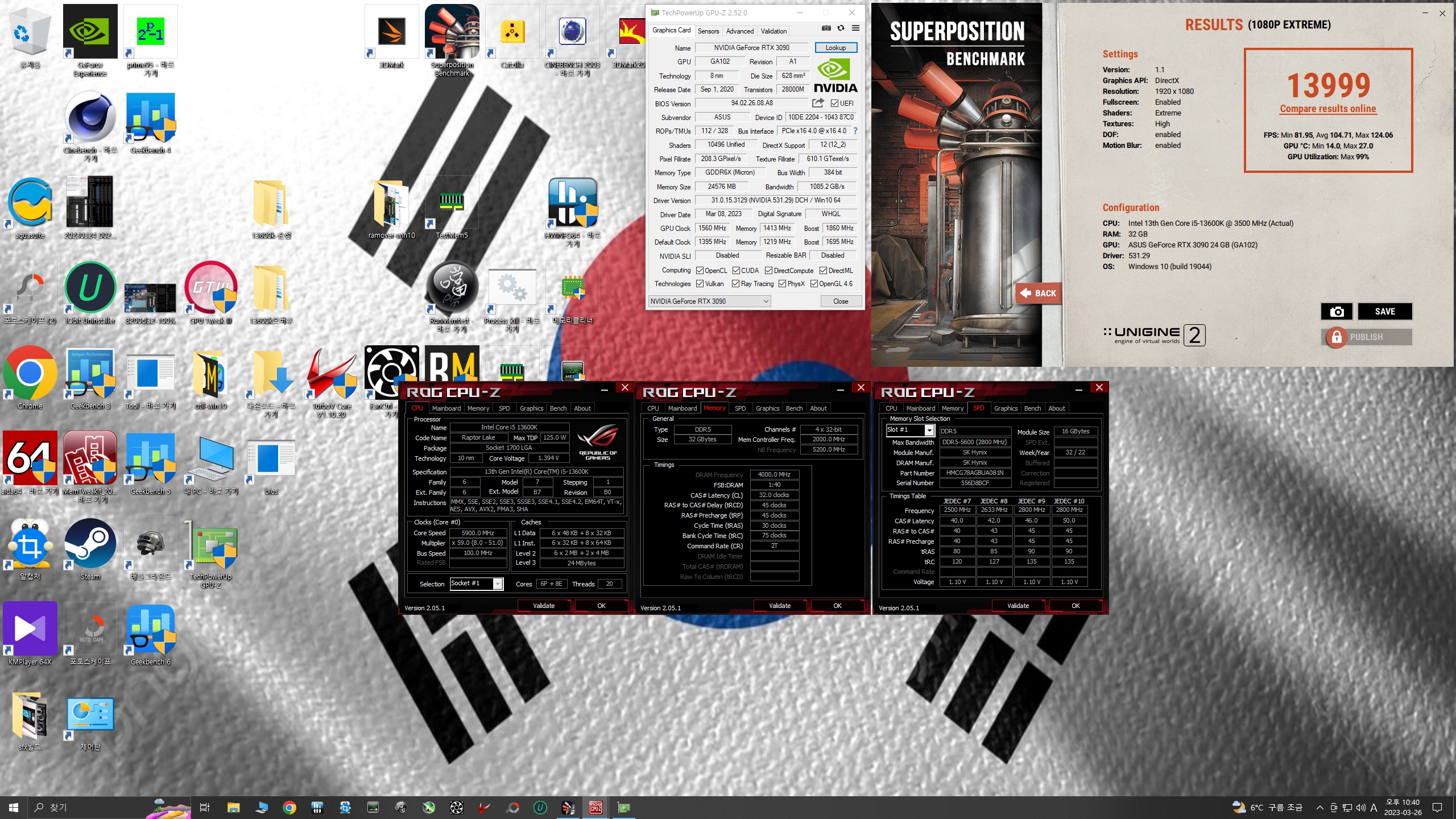The height and width of the screenshot is (819, 1456).
Task: Toggle CUDA checkbox in GPU-Z
Action: [x=736, y=271]
